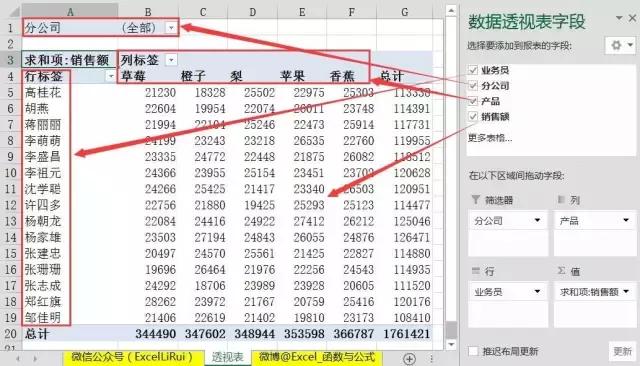Toggle the 销售额 field checkbox
Screen dimensions: 640x366
click(473, 116)
